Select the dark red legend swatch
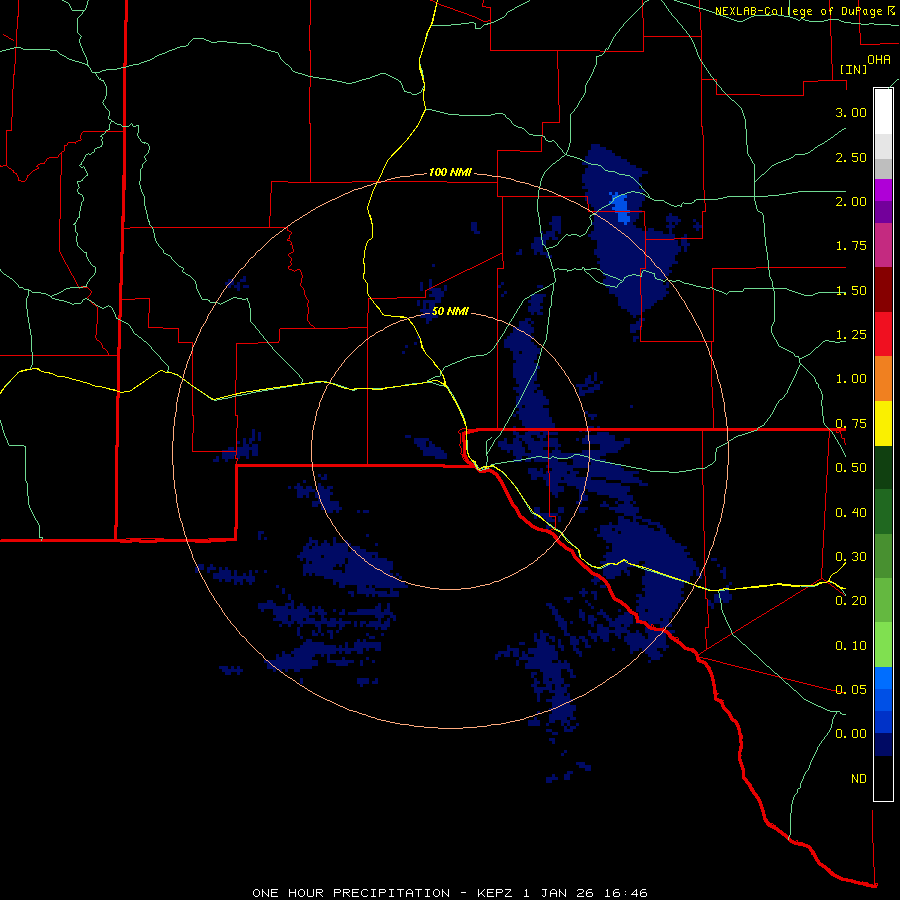This screenshot has width=900, height=900. click(883, 290)
